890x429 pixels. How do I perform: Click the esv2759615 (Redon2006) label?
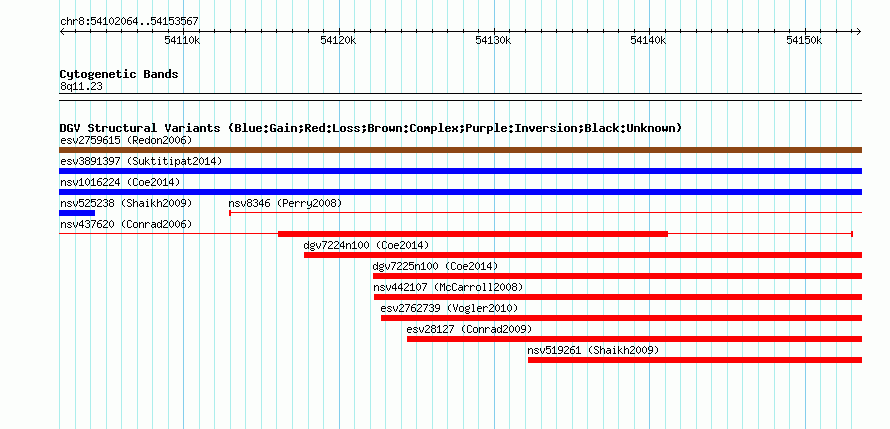(x=126, y=140)
